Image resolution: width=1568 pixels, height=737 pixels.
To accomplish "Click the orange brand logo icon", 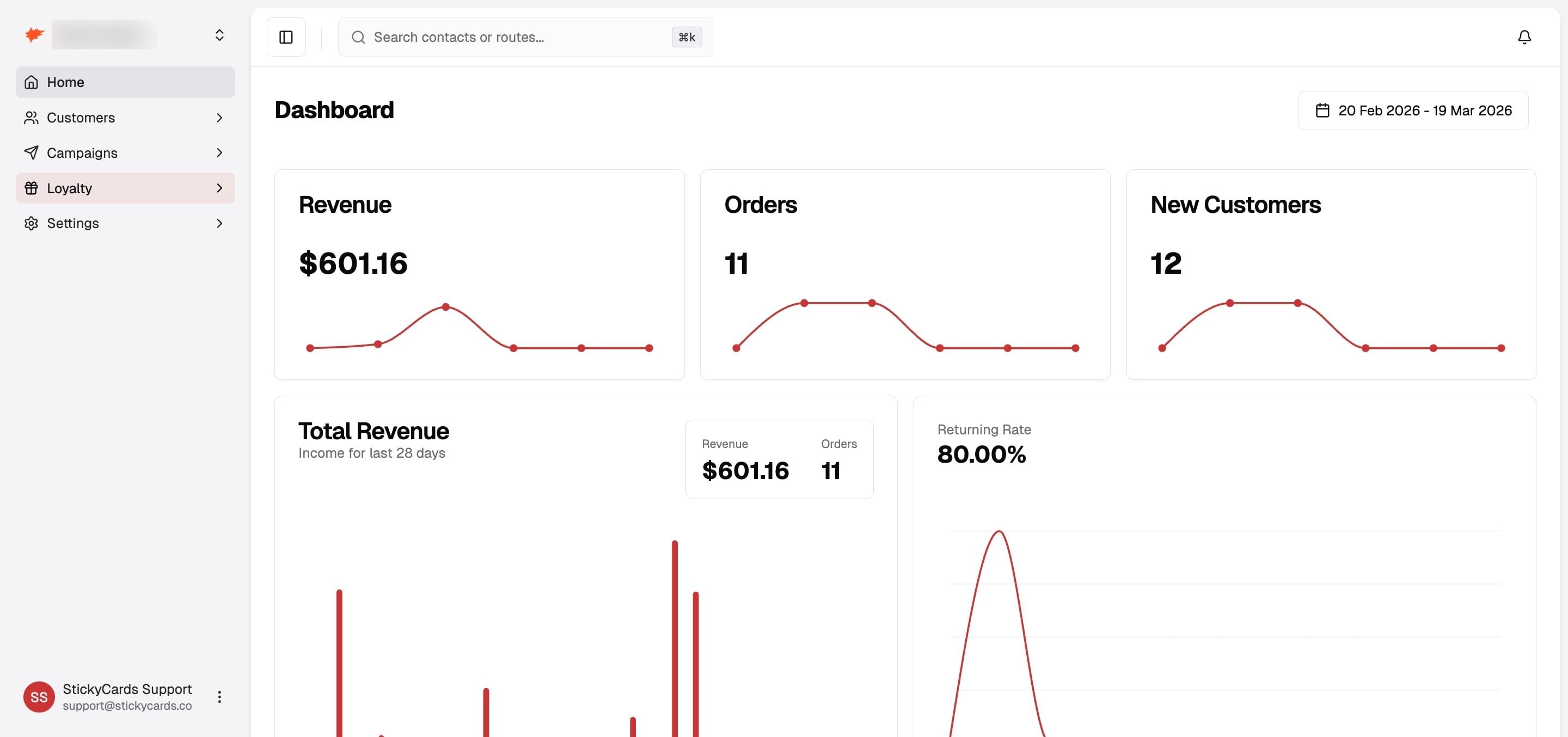I will 34,35.
